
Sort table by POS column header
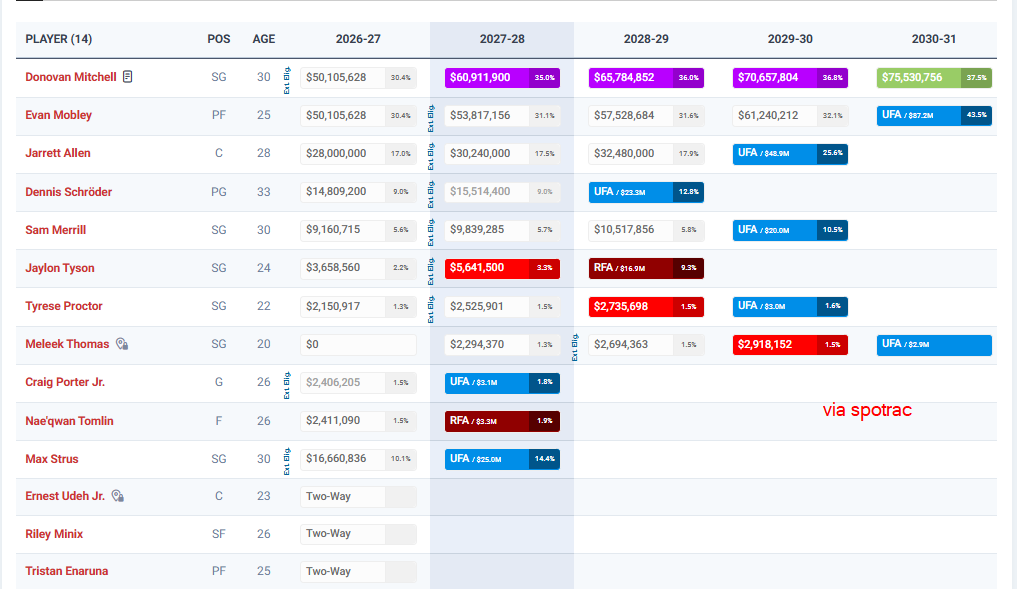[x=219, y=39]
